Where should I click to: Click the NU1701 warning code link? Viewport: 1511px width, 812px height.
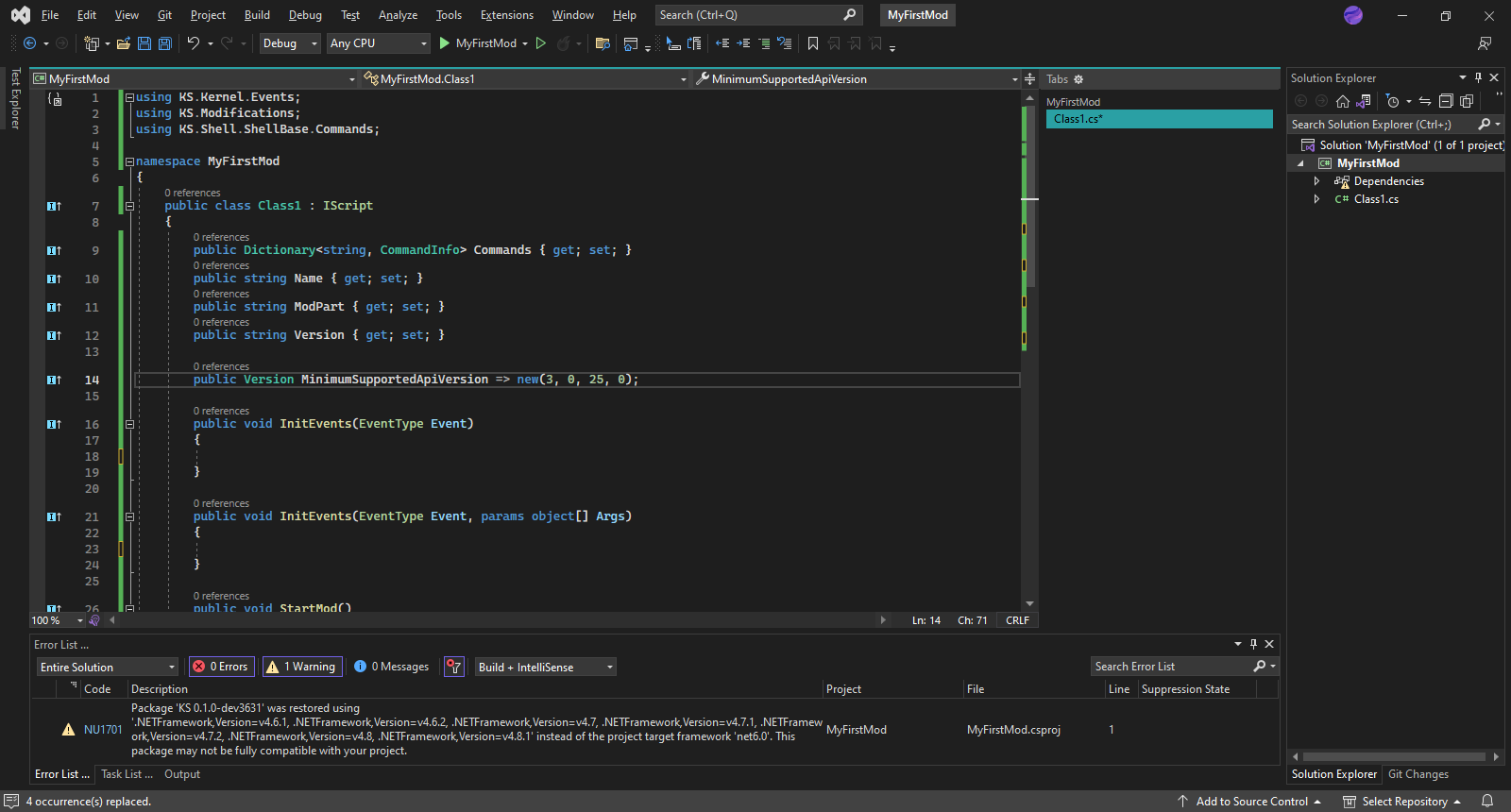point(103,730)
